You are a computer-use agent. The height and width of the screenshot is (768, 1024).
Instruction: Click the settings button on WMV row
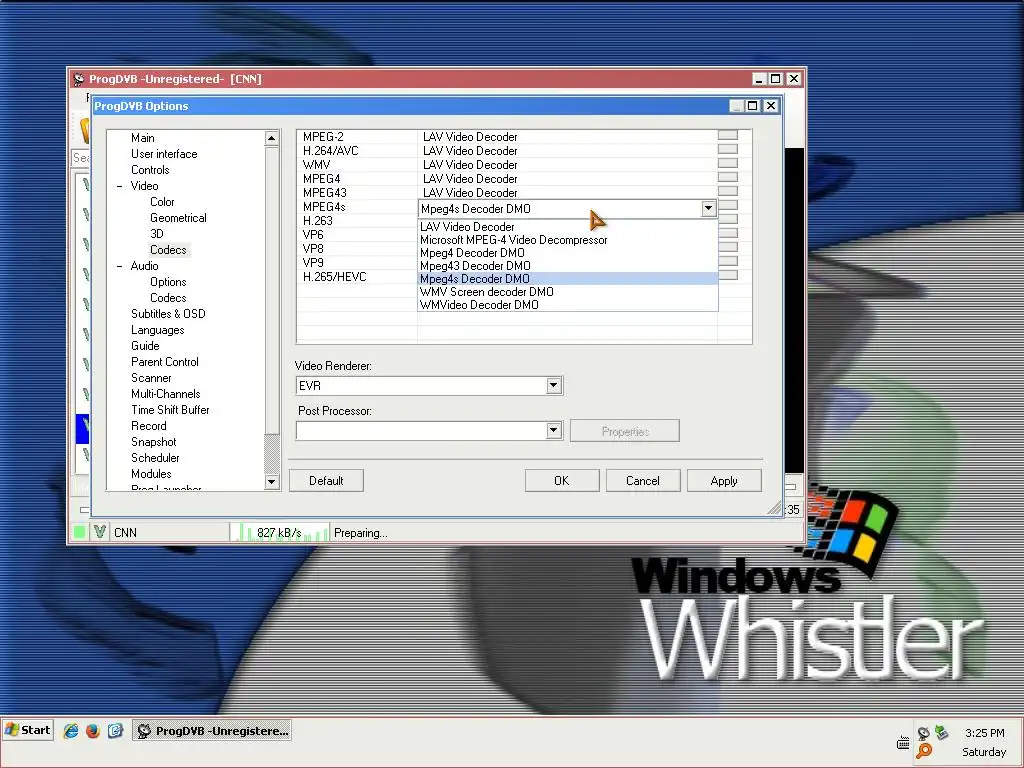point(728,163)
